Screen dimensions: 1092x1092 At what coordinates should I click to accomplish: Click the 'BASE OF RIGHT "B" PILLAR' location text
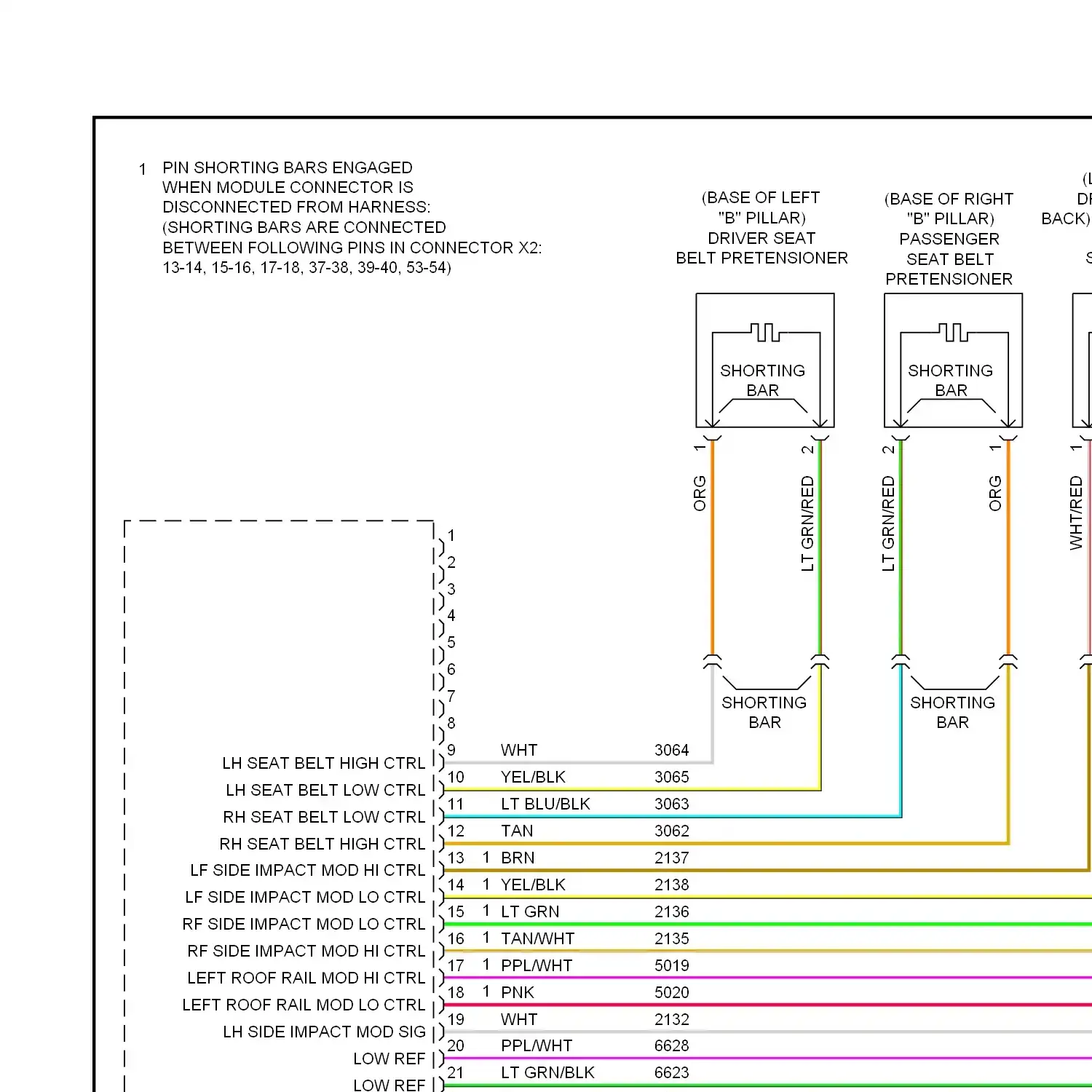tap(949, 208)
